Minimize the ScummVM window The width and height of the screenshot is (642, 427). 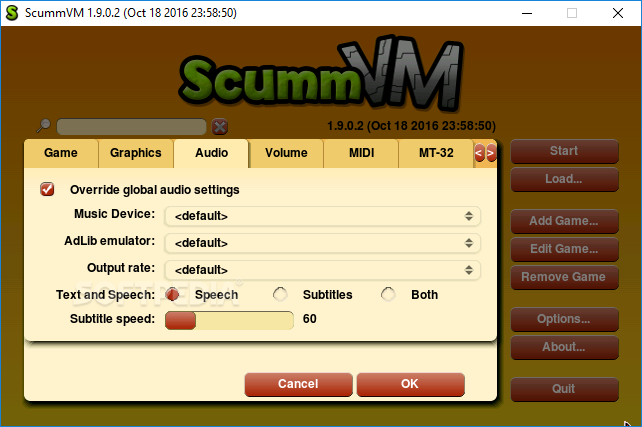[527, 13]
